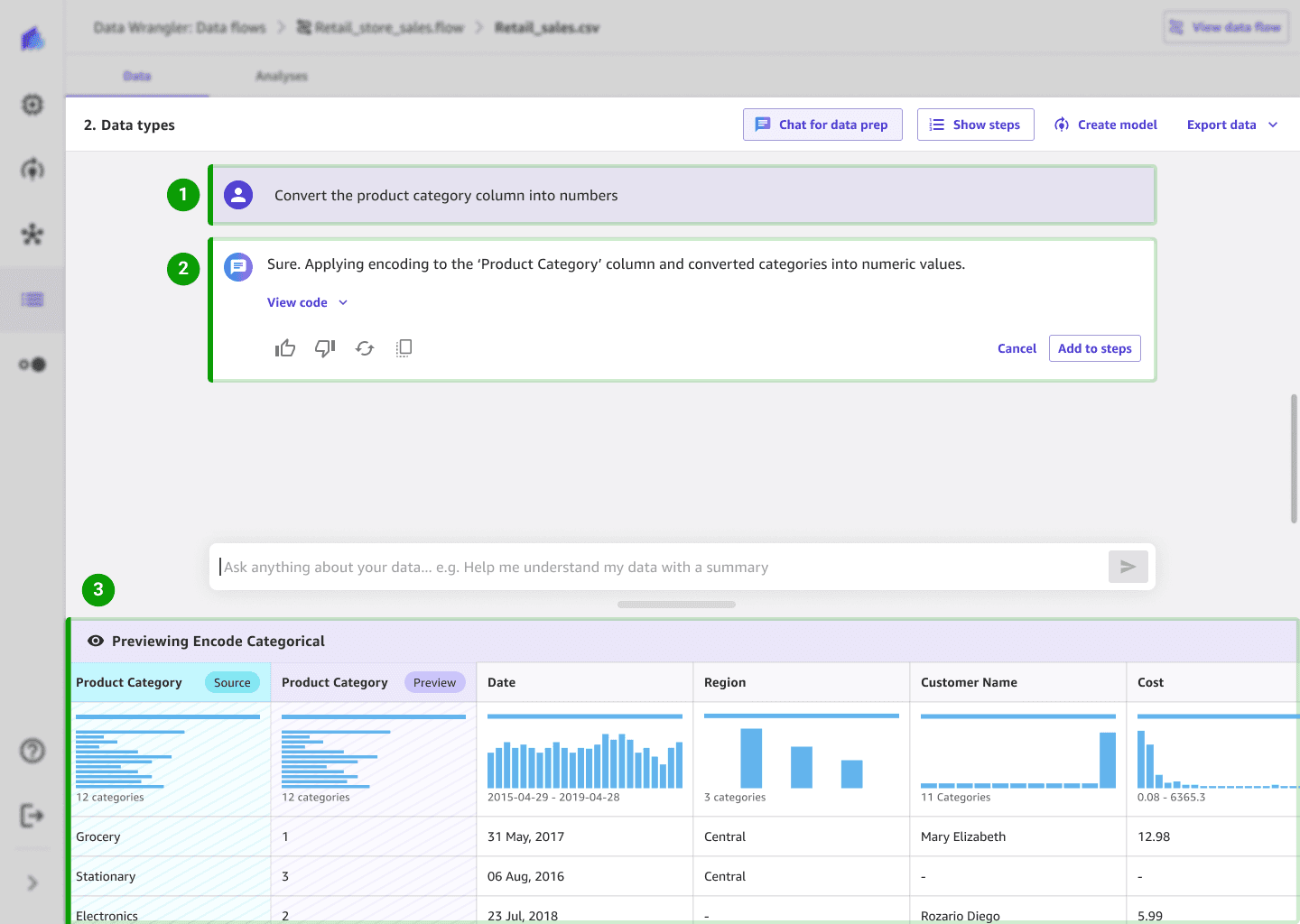Open the Export data dropdown

click(1232, 125)
